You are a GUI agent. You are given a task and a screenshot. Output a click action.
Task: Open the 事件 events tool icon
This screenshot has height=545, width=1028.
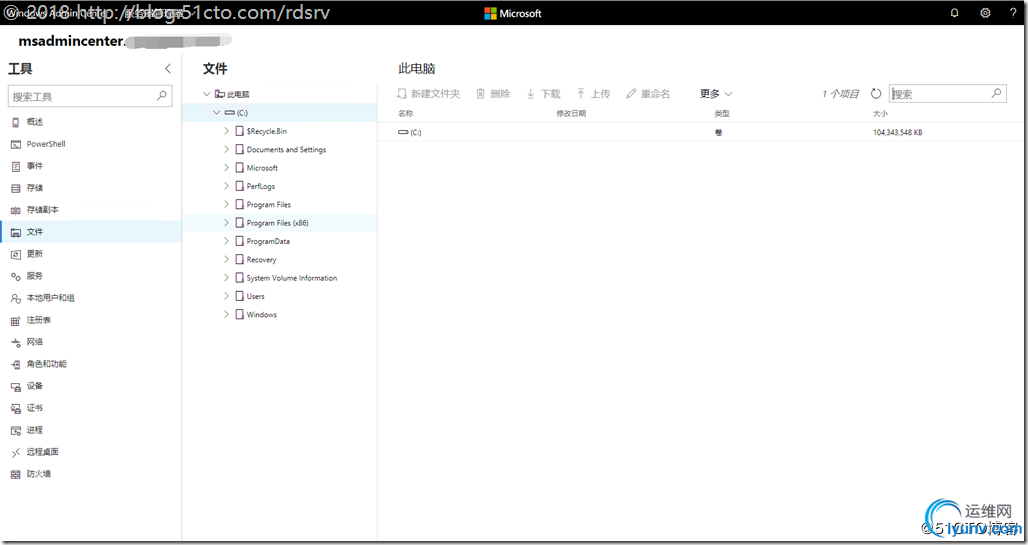point(16,167)
